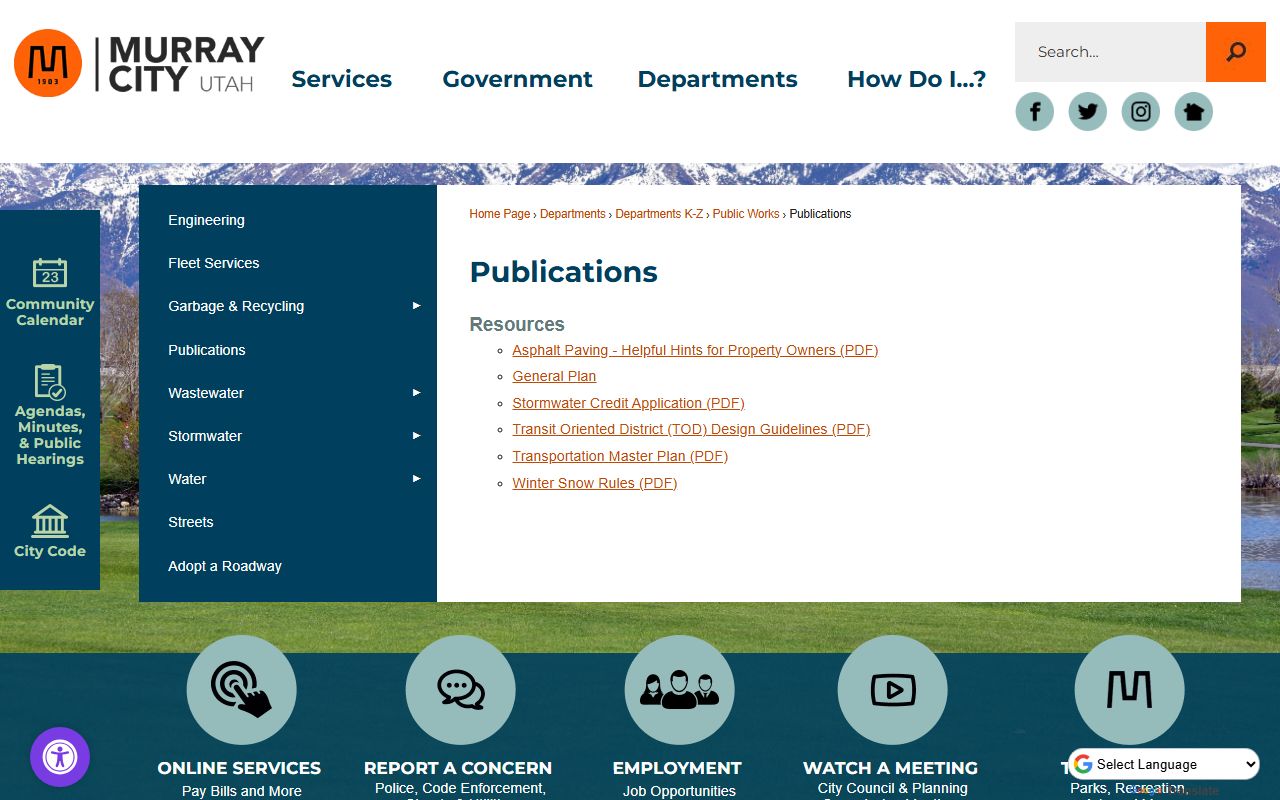This screenshot has height=800, width=1280.
Task: Open the Winter Snow Rules PDF link
Action: 594,483
